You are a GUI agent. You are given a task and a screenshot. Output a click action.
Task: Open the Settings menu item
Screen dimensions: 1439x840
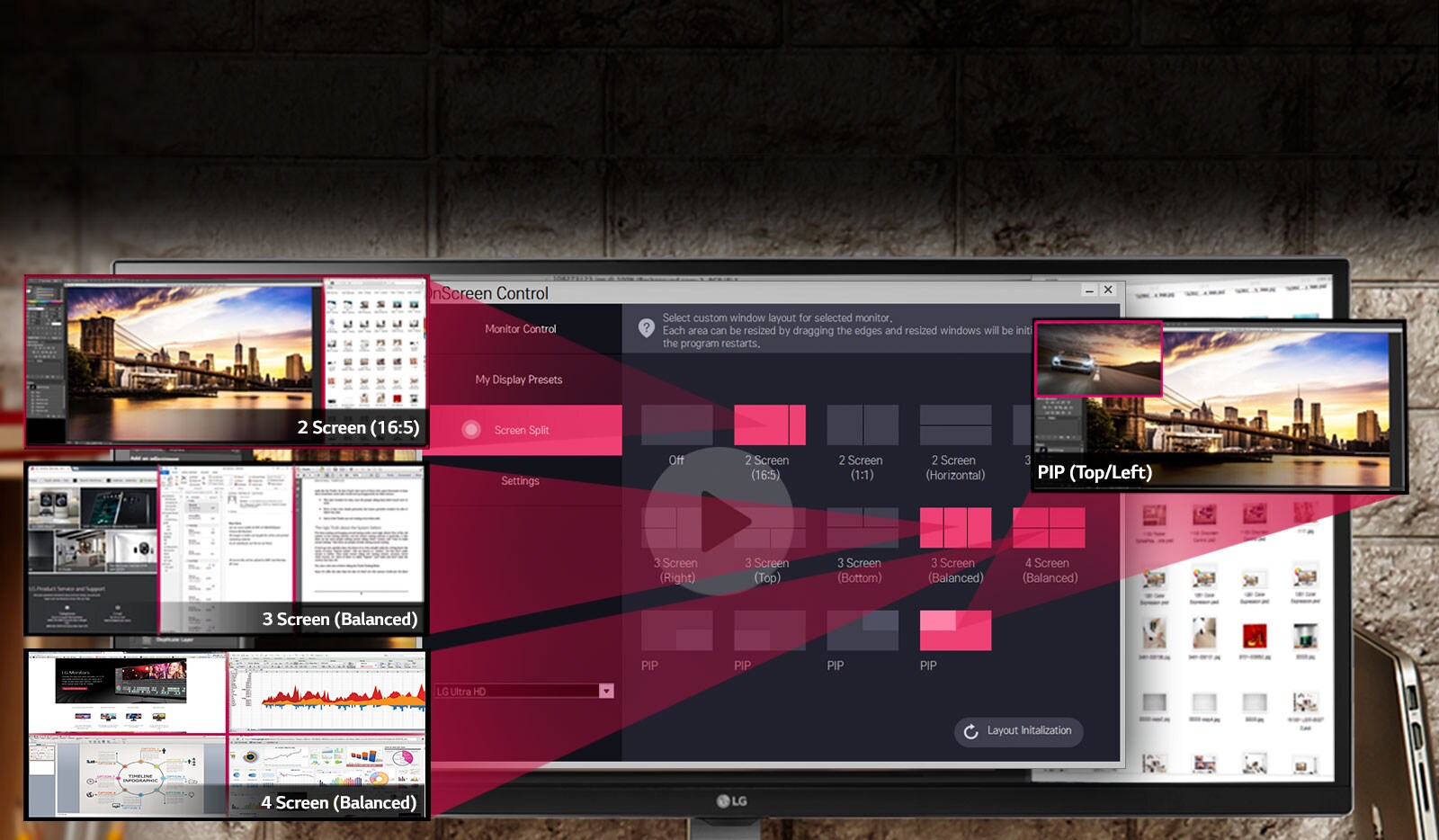pyautogui.click(x=520, y=481)
